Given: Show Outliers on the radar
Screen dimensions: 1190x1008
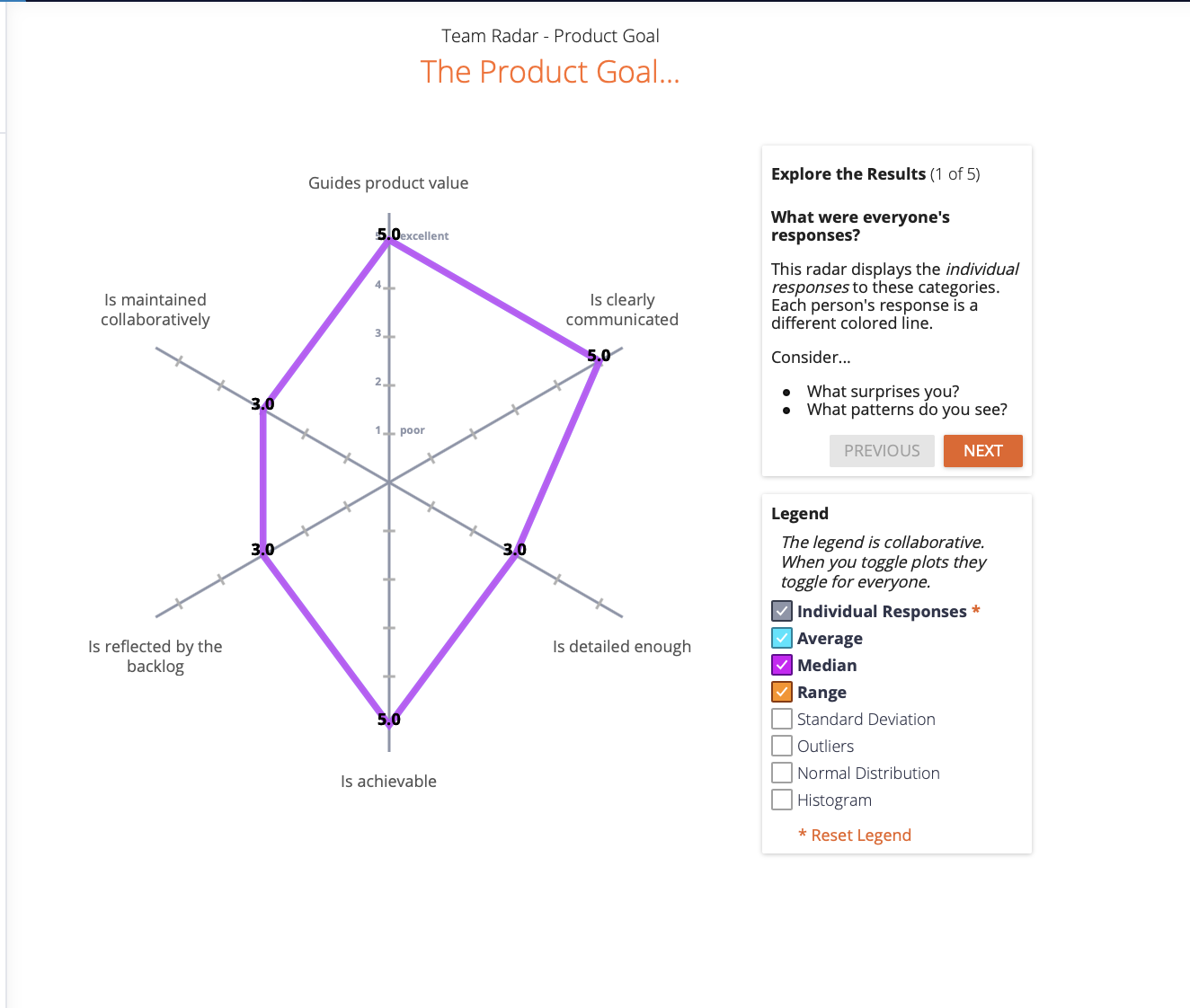Looking at the screenshot, I should (x=782, y=746).
